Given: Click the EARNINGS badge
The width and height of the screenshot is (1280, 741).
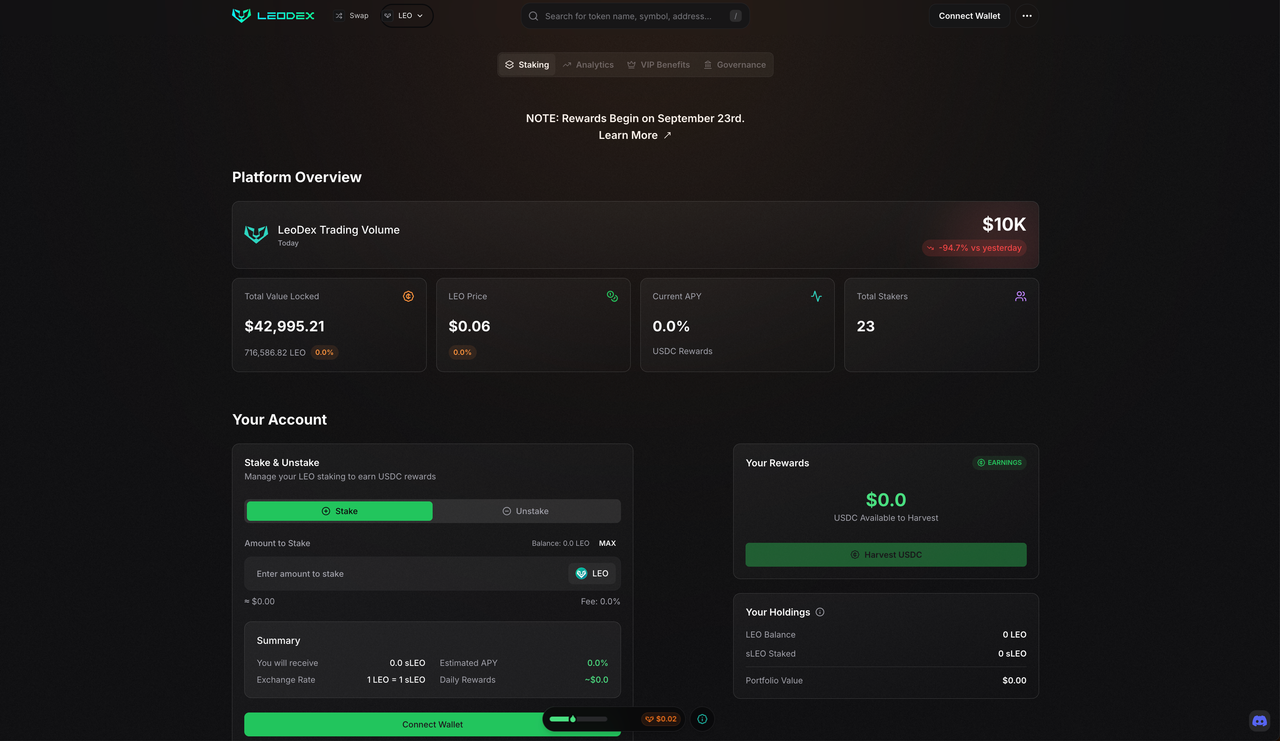Looking at the screenshot, I should [x=1000, y=463].
